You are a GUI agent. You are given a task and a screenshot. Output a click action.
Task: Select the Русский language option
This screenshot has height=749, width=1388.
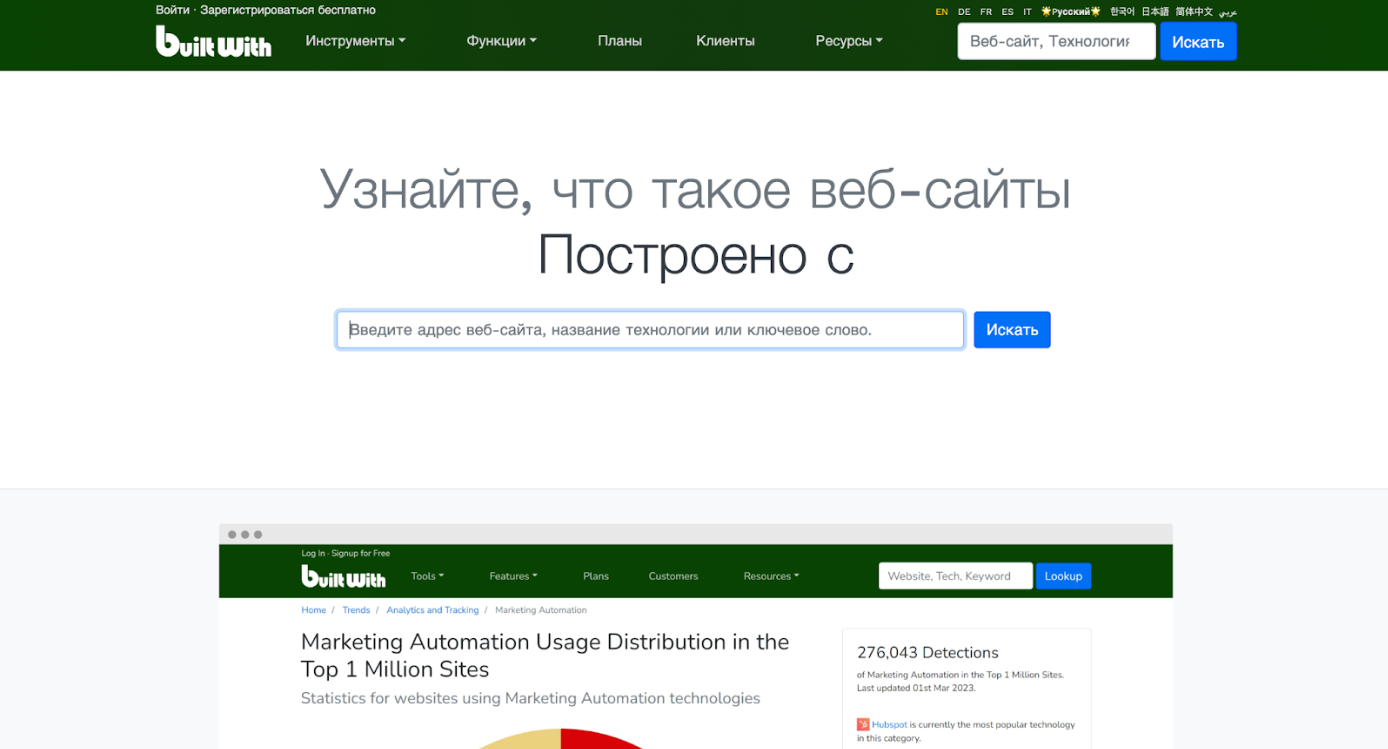click(1071, 12)
